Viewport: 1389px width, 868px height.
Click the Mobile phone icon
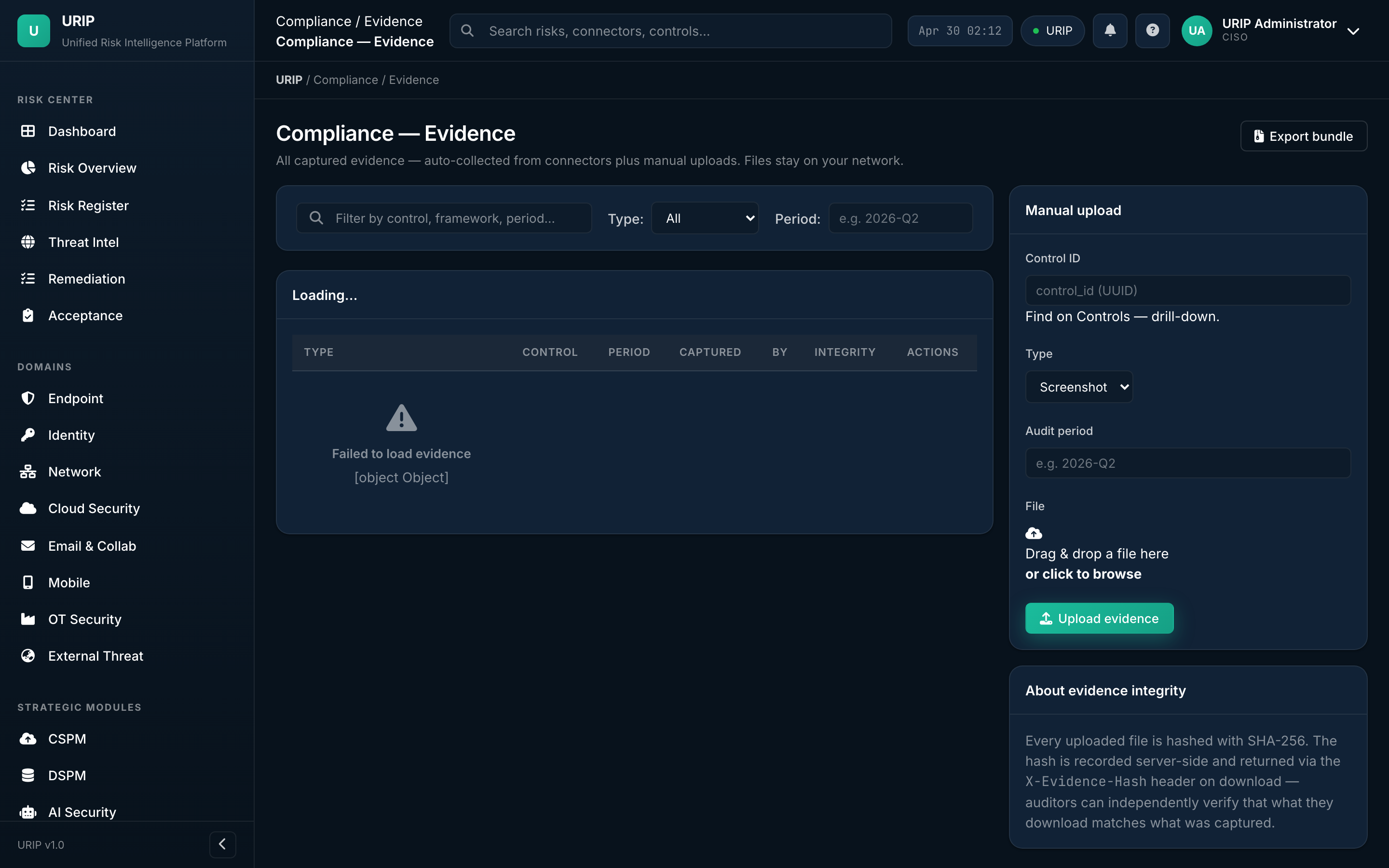28,582
